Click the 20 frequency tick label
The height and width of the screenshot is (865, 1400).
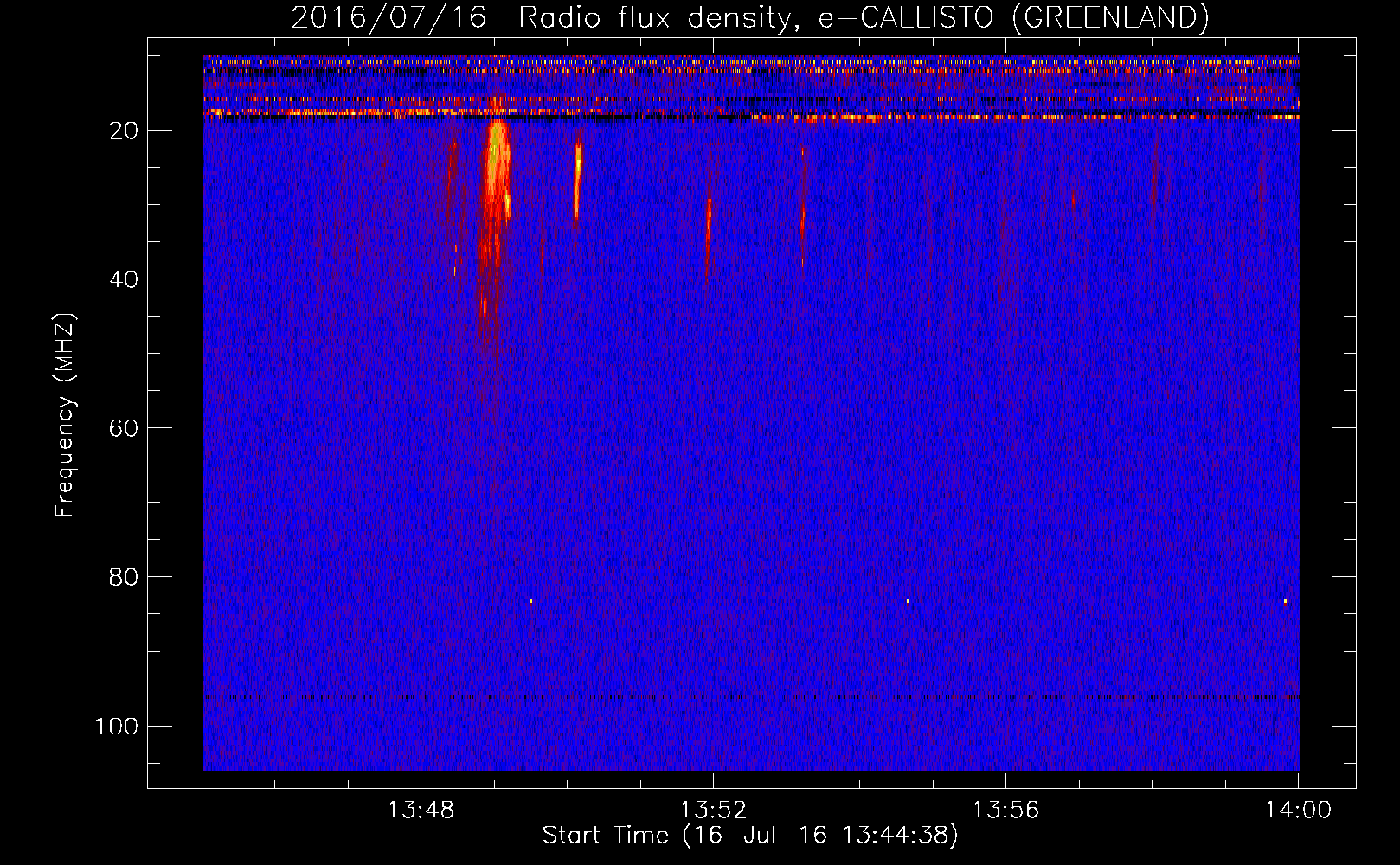click(x=124, y=131)
